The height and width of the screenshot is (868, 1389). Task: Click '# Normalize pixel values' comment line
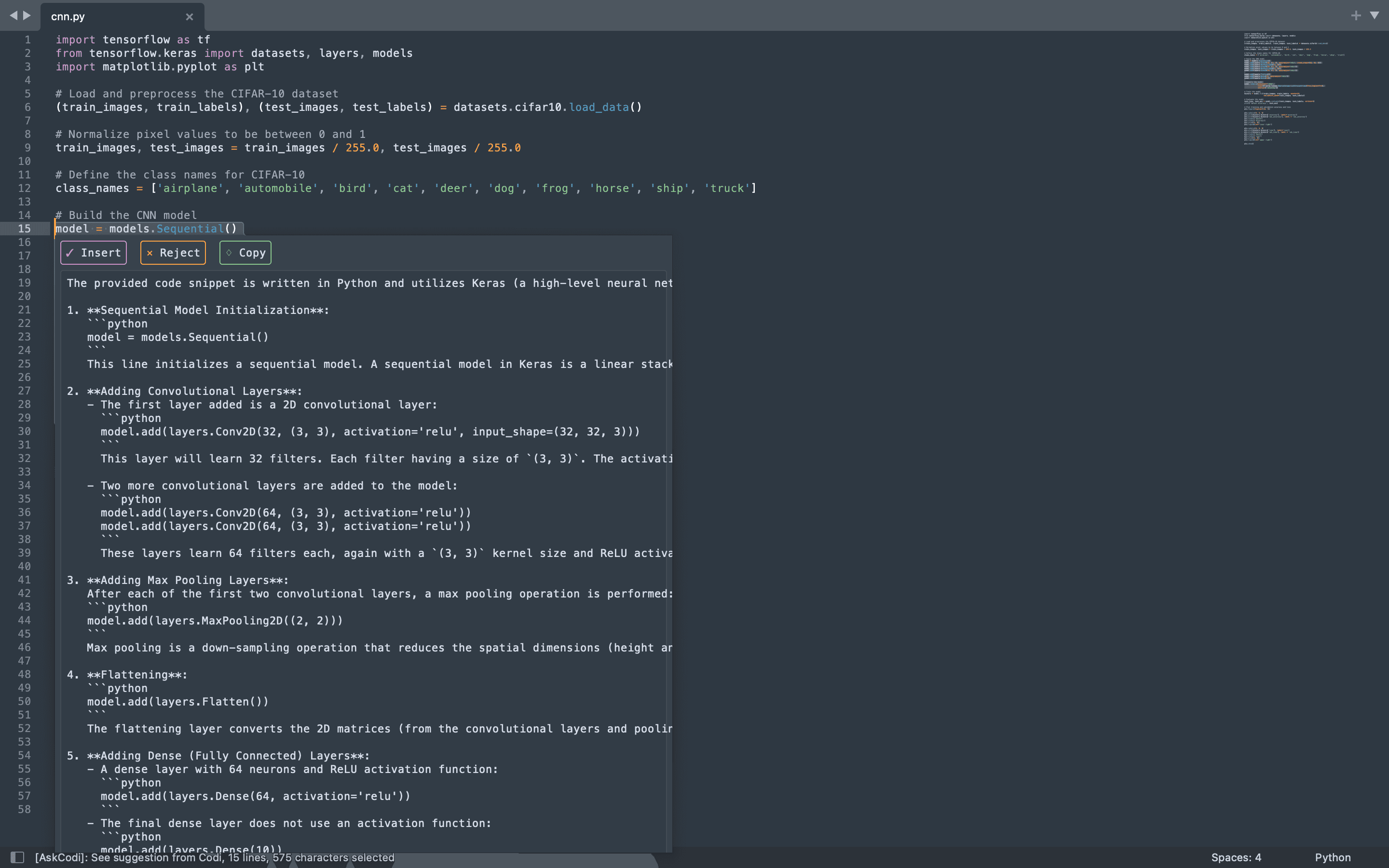(x=211, y=135)
